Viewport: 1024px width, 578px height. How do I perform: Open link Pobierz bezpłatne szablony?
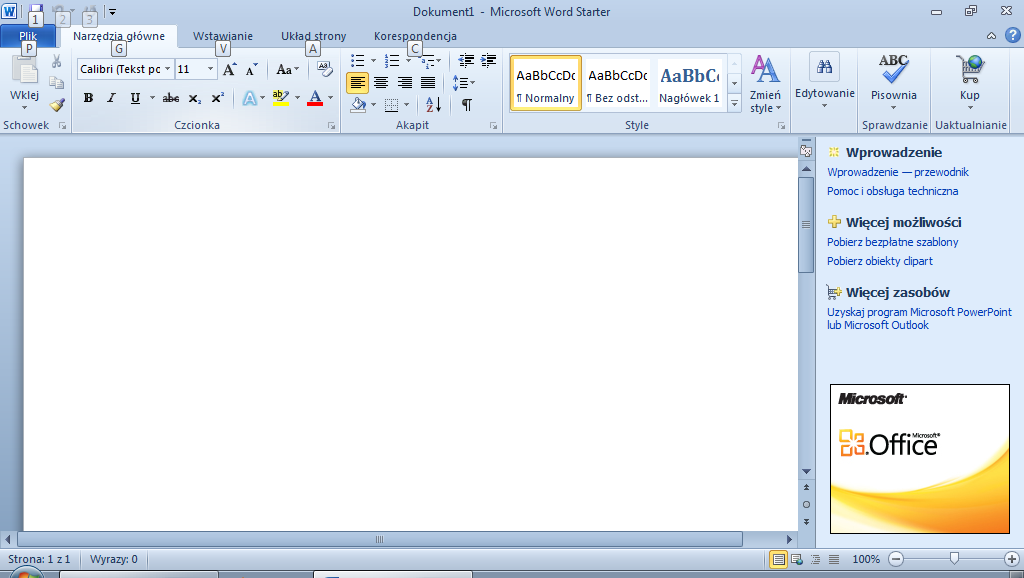point(892,242)
